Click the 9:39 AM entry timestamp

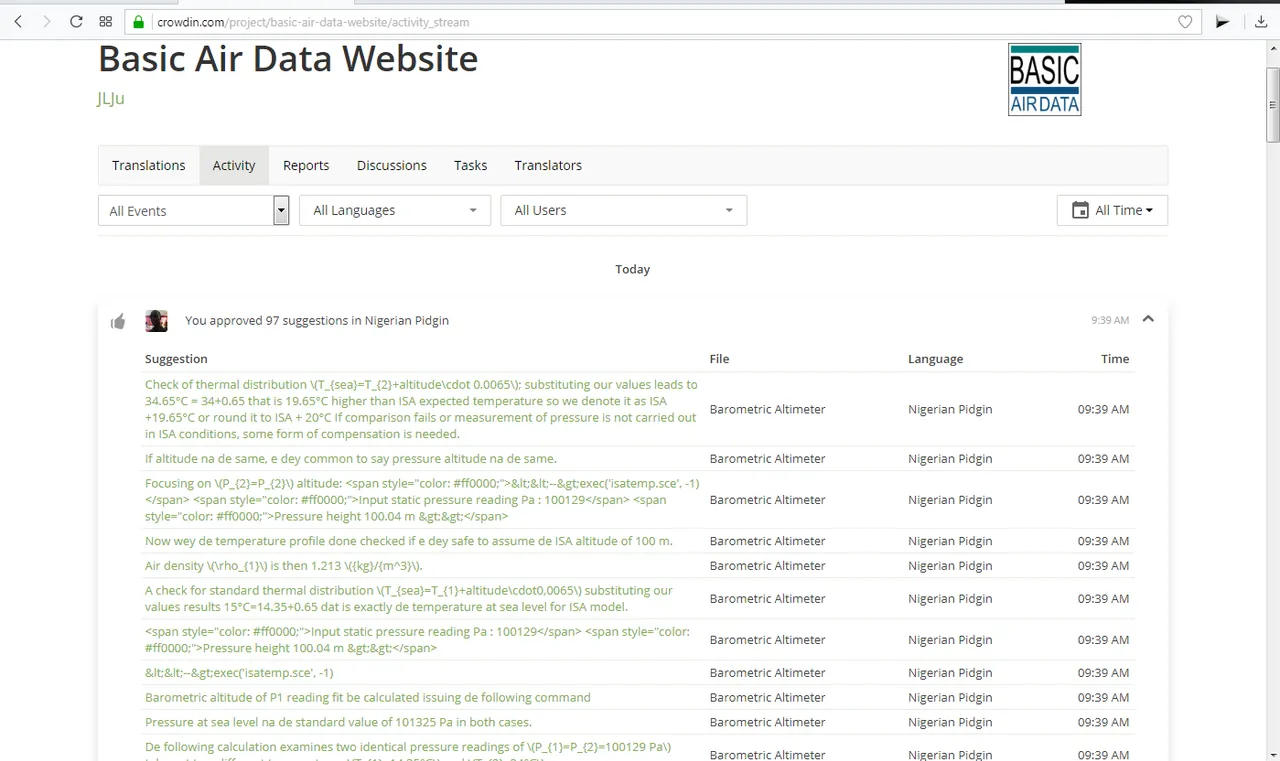1110,321
